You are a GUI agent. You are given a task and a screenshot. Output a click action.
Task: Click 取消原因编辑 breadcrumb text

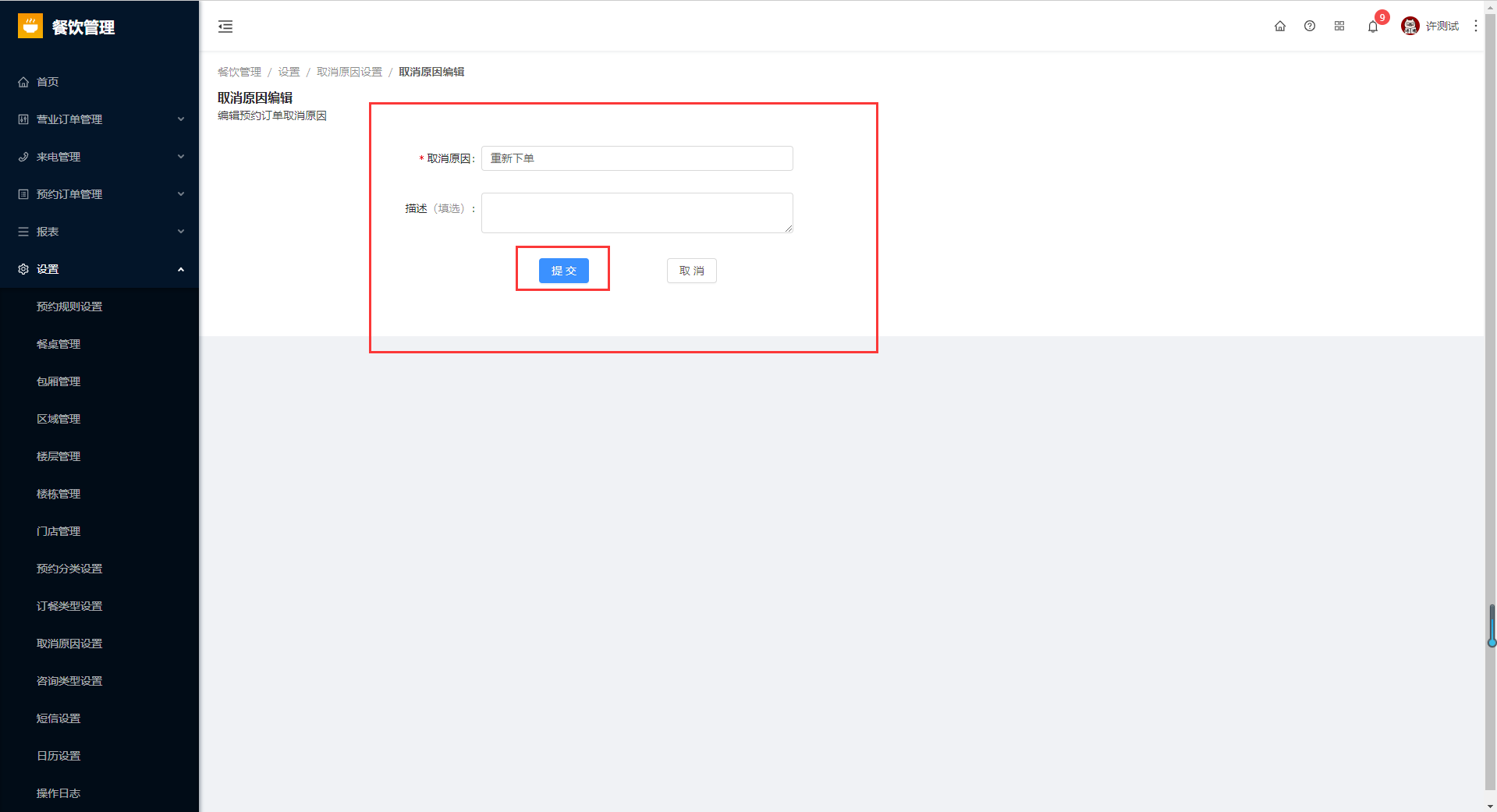431,72
